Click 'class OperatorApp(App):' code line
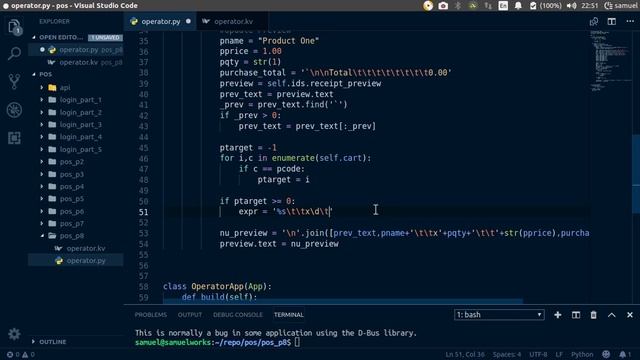The height and width of the screenshot is (360, 640). click(x=217, y=287)
